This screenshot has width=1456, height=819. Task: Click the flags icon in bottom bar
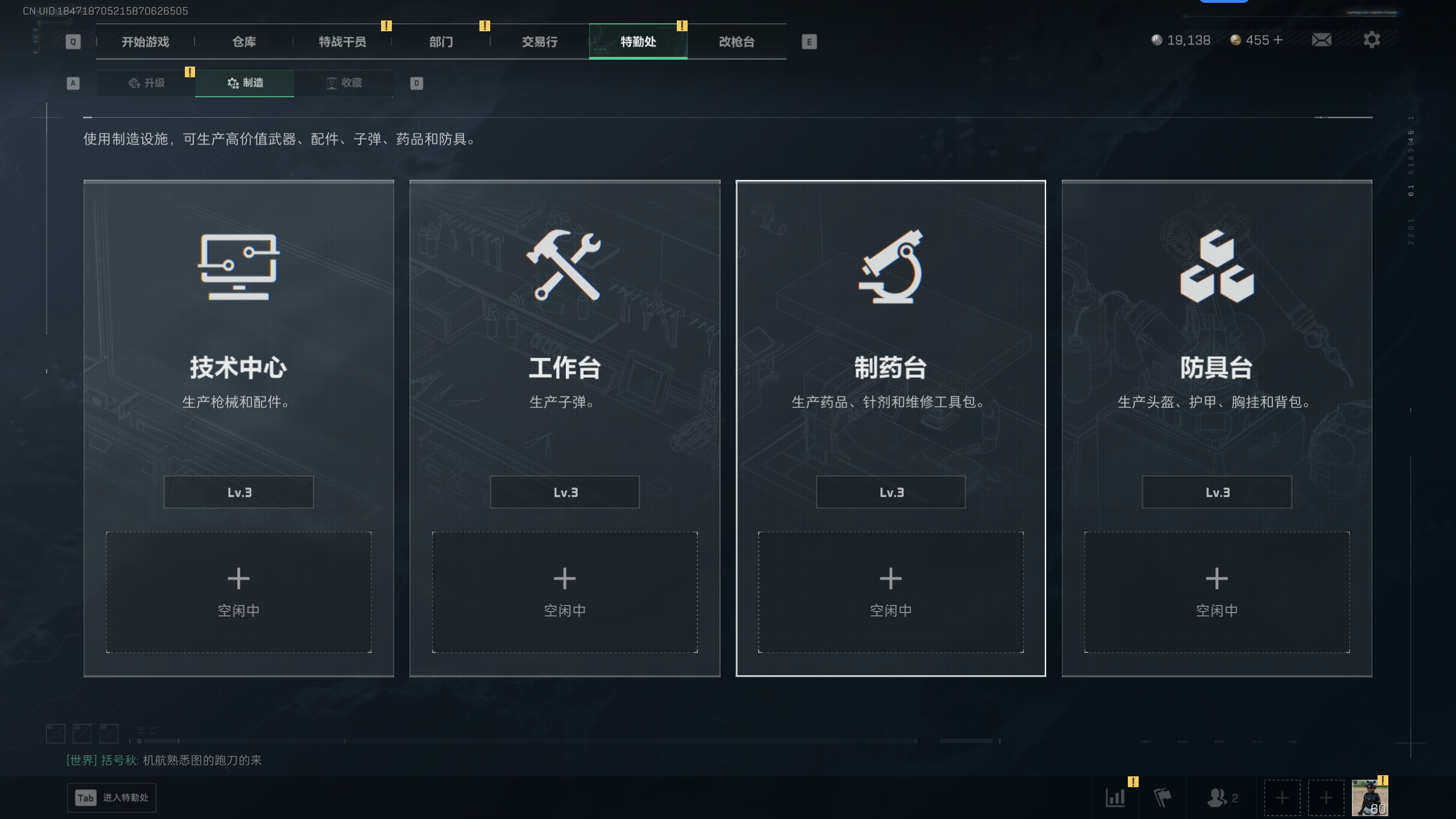point(1163,797)
